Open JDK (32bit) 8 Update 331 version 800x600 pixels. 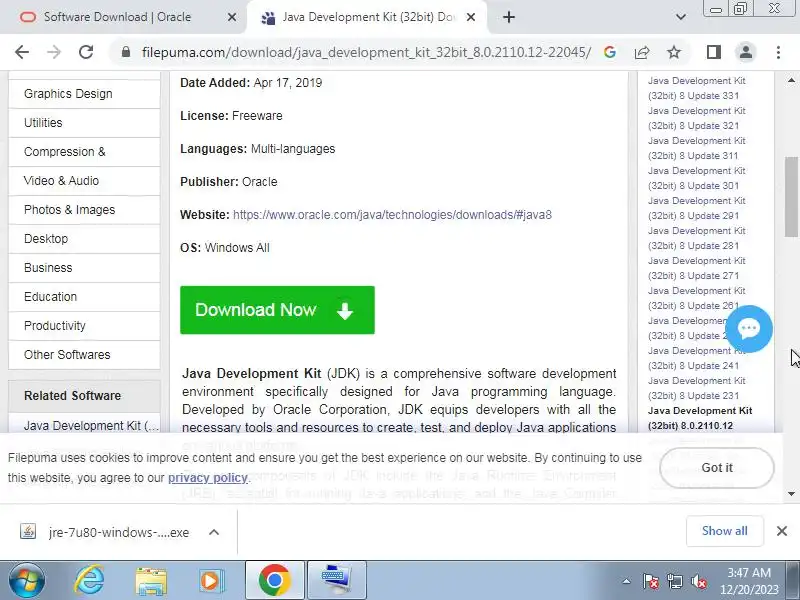[696, 88]
